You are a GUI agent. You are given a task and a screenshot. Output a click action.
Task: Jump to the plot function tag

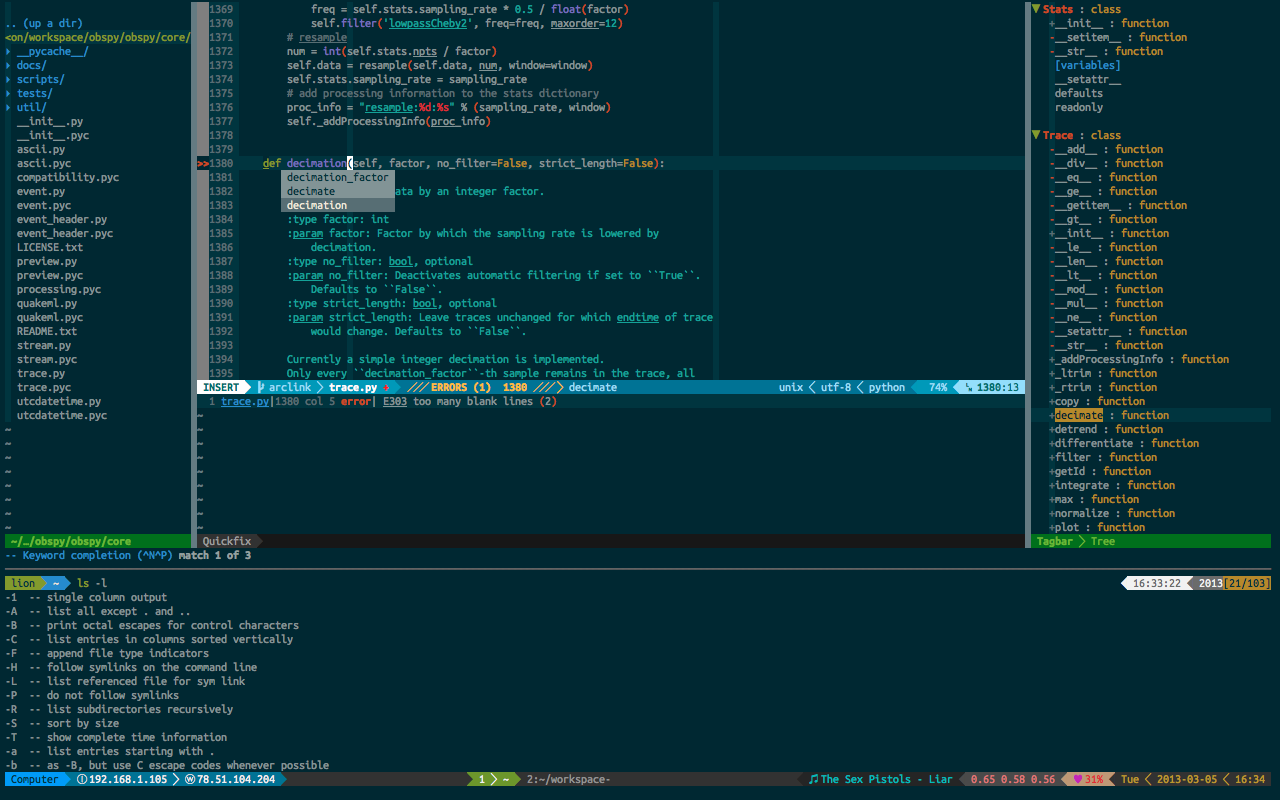tap(1067, 527)
